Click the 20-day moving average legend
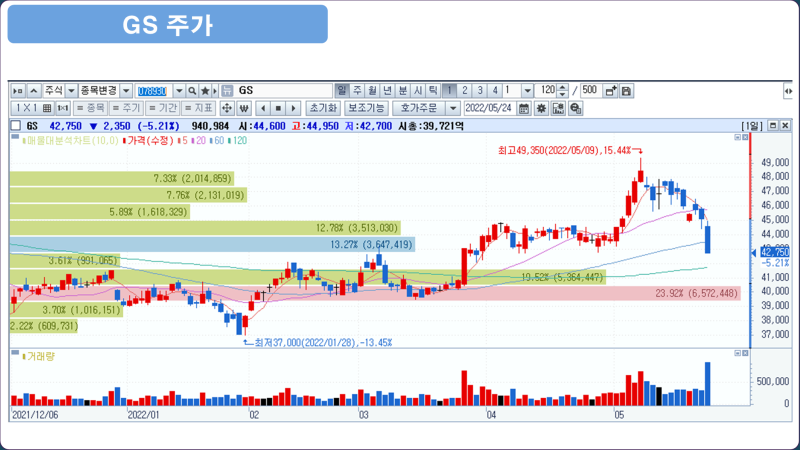Screen dimensions: 800x450 pyautogui.click(x=198, y=140)
